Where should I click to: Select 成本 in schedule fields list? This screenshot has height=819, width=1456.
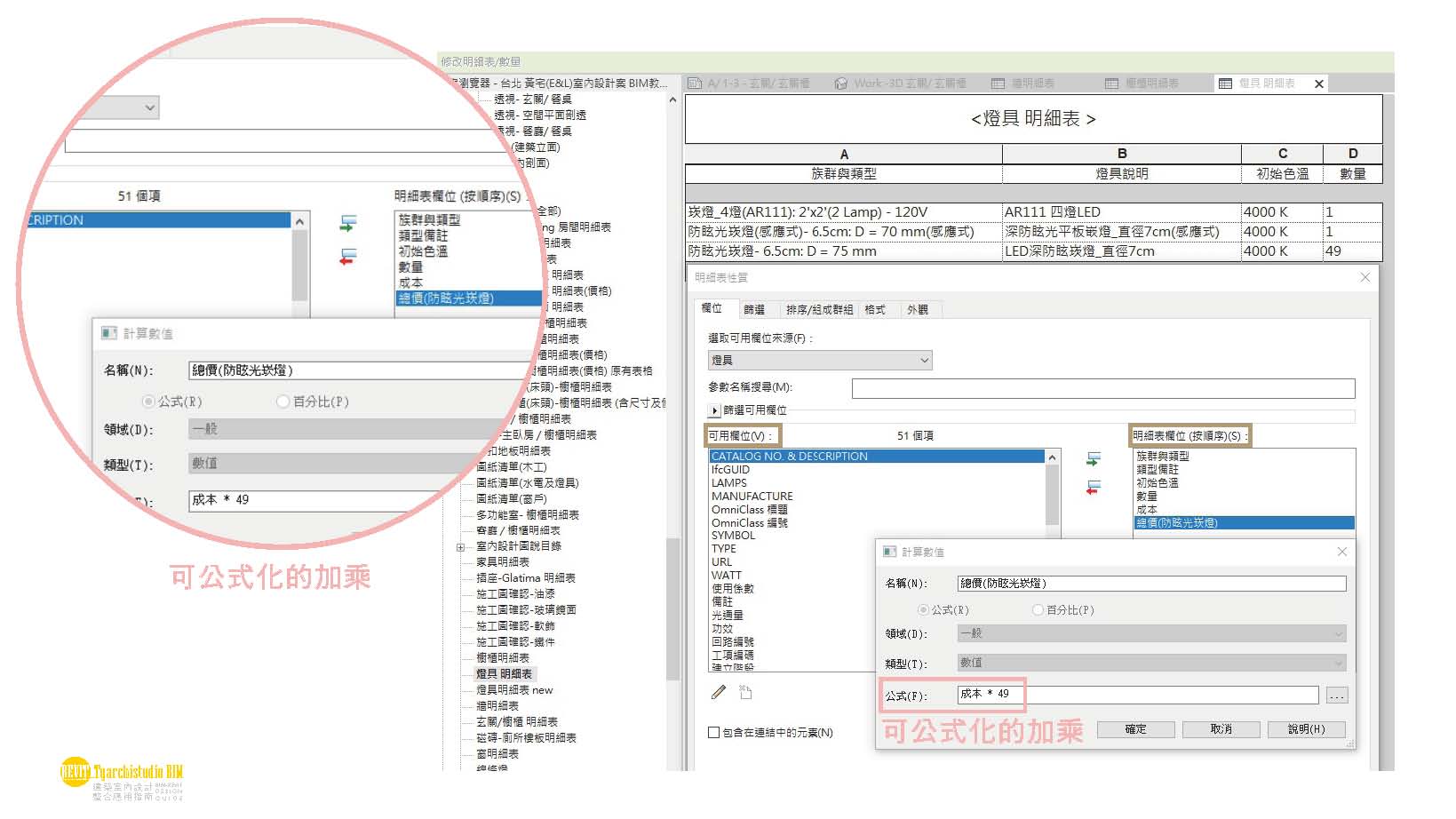(x=1146, y=510)
